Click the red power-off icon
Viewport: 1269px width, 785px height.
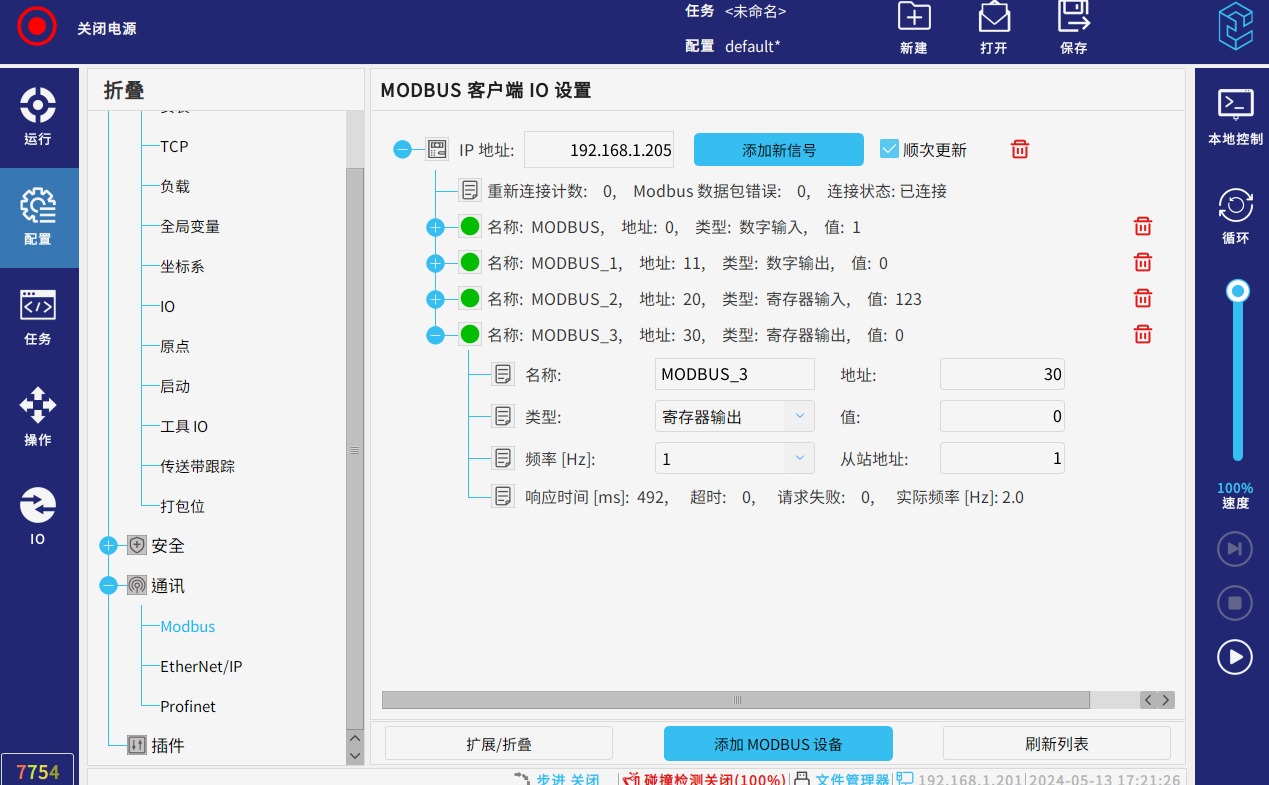tap(37, 27)
